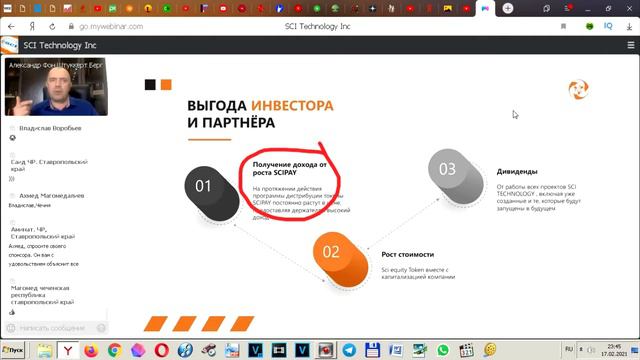The image size is (640, 360).
Task: Open browser downloads arrow icon
Action: coord(629,27)
